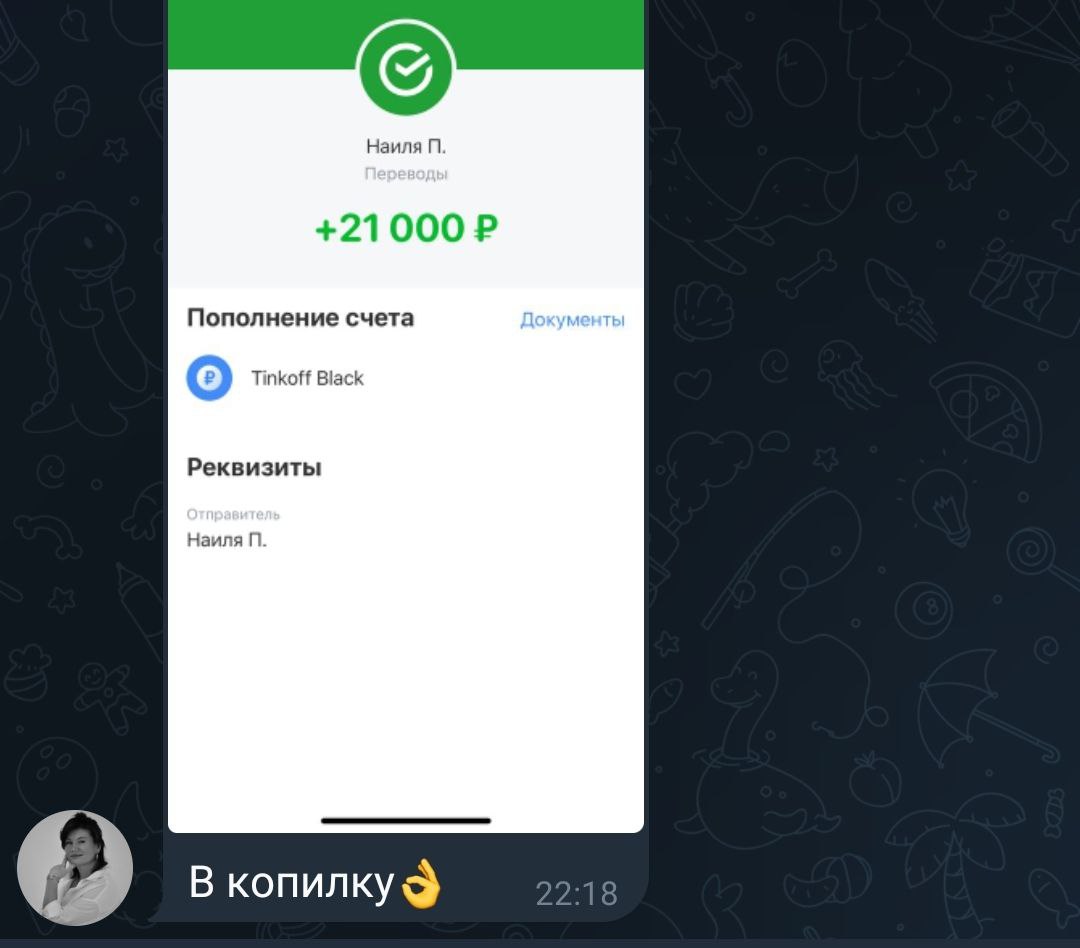Click the Реквизиты section heading
1080x948 pixels.
pos(254,467)
